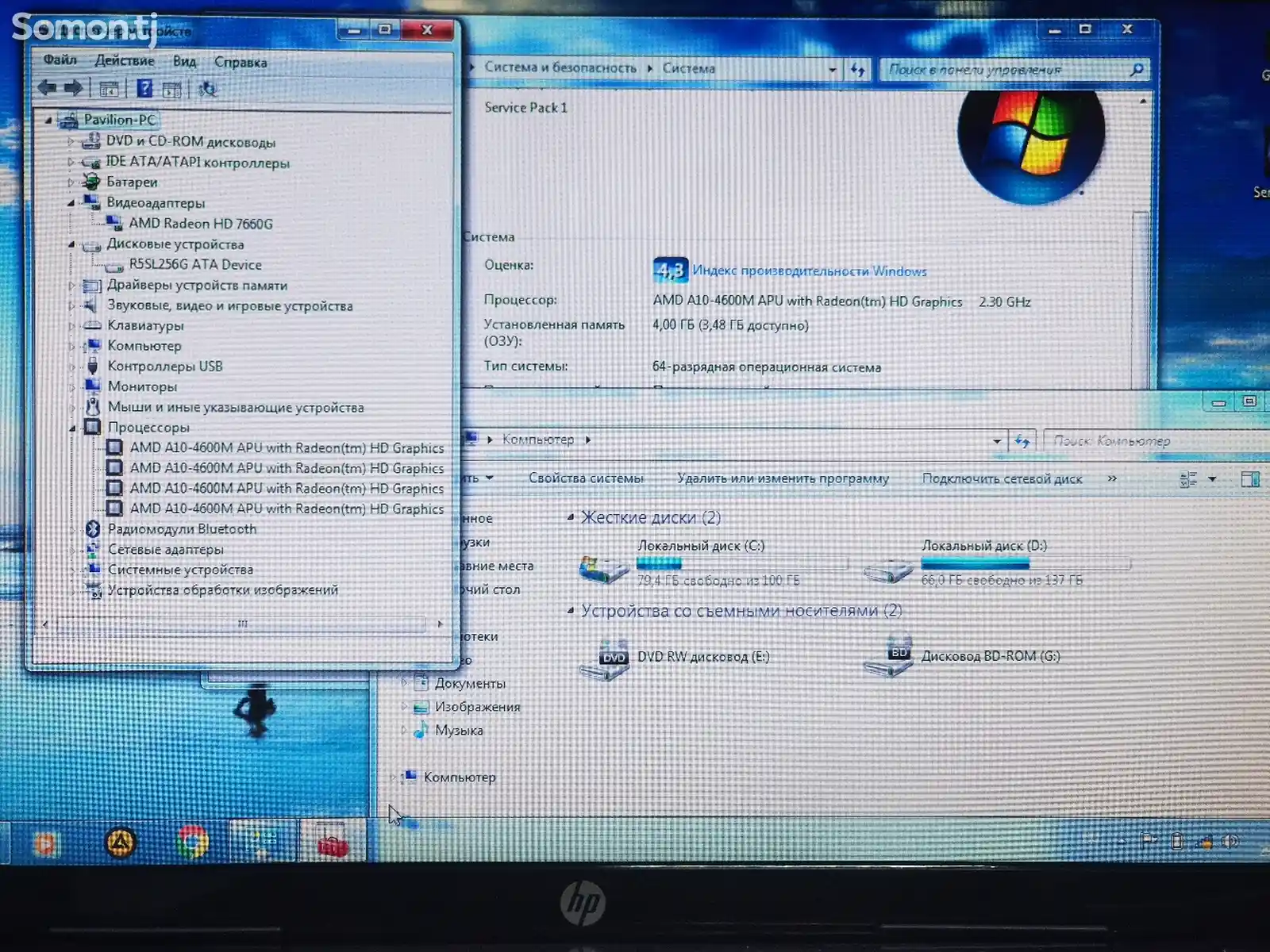The height and width of the screenshot is (952, 1270).
Task: Collapse Устройства со съемными носителями group
Action: 571,611
